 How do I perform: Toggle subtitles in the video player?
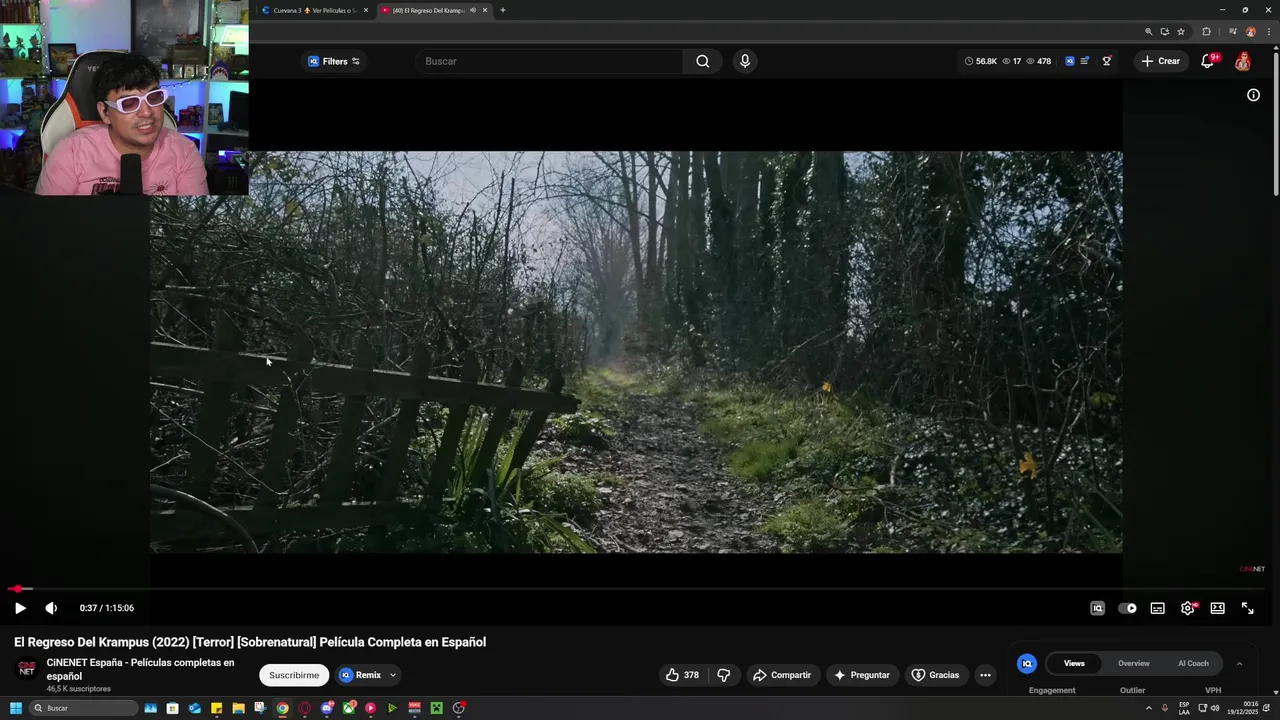pyautogui.click(x=1157, y=608)
